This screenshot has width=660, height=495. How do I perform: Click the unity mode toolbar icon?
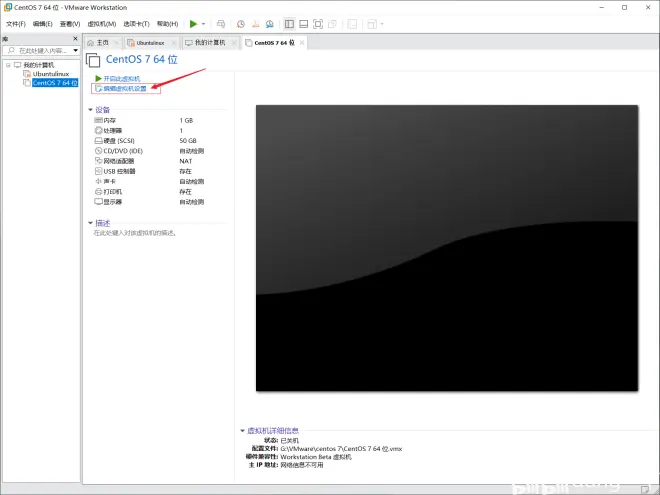tap(333, 24)
